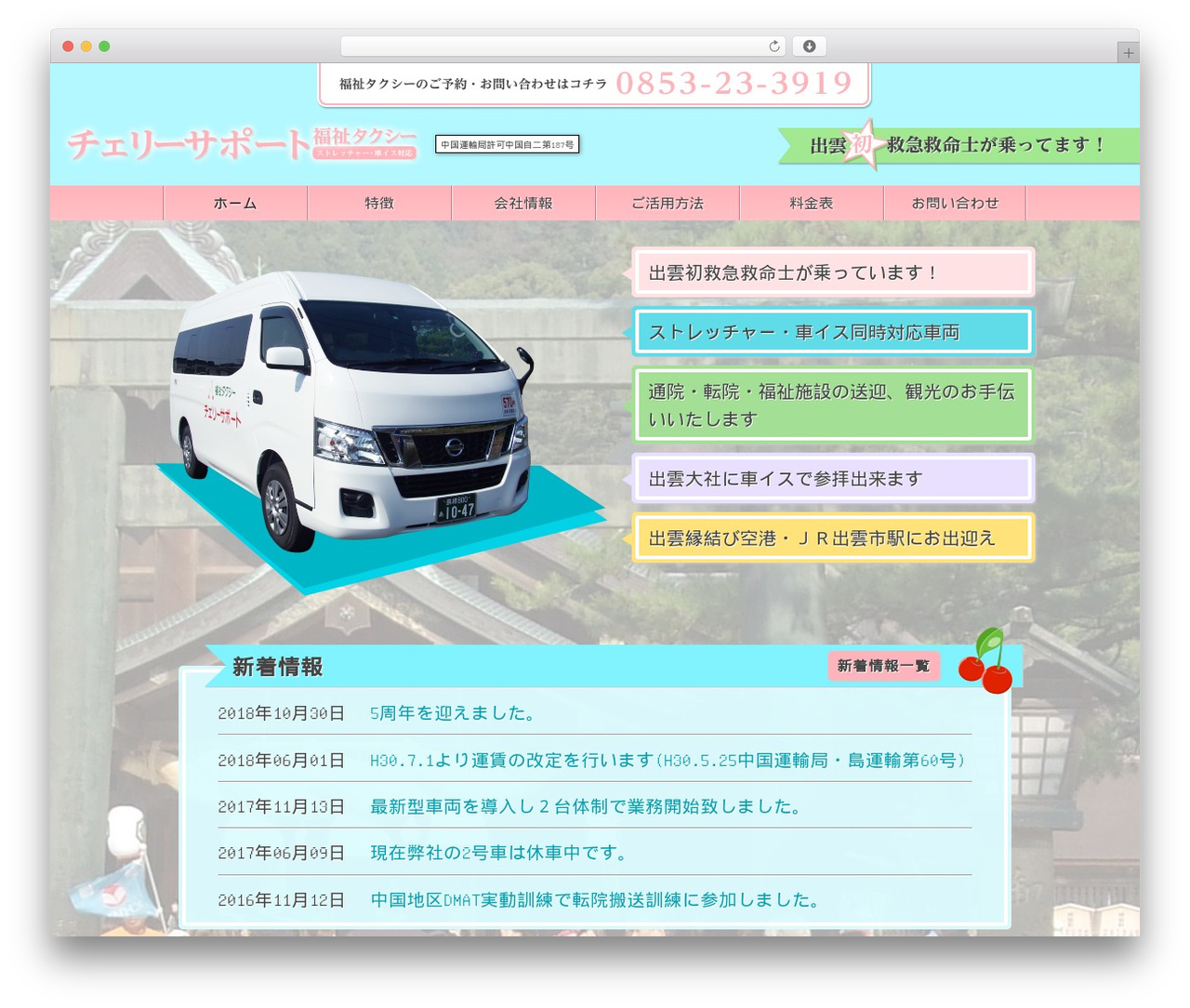This screenshot has width=1190, height=1008.
Task: Open news link 5周年を迎えました
Action: [454, 713]
